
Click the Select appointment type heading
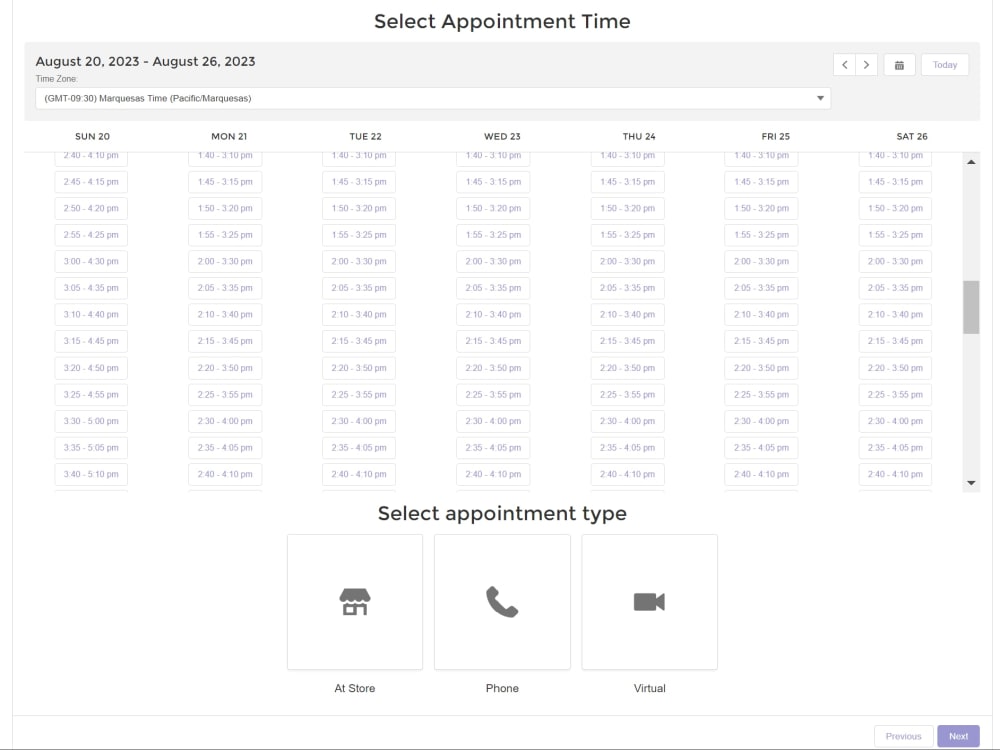502,513
